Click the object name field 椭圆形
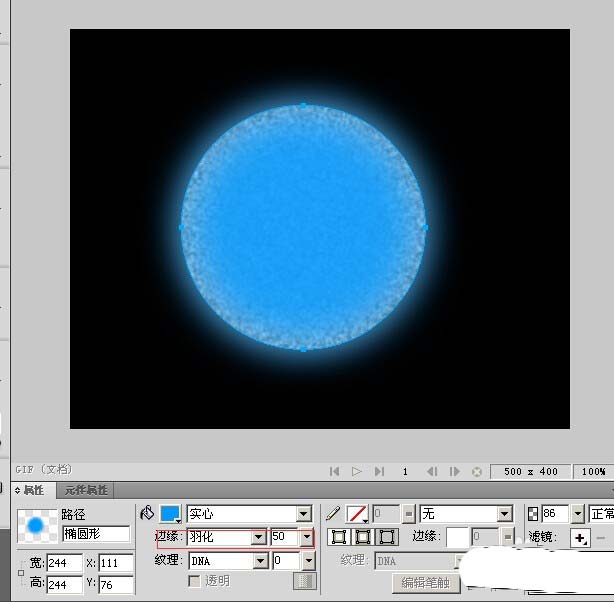The height and width of the screenshot is (602, 614). [96, 534]
